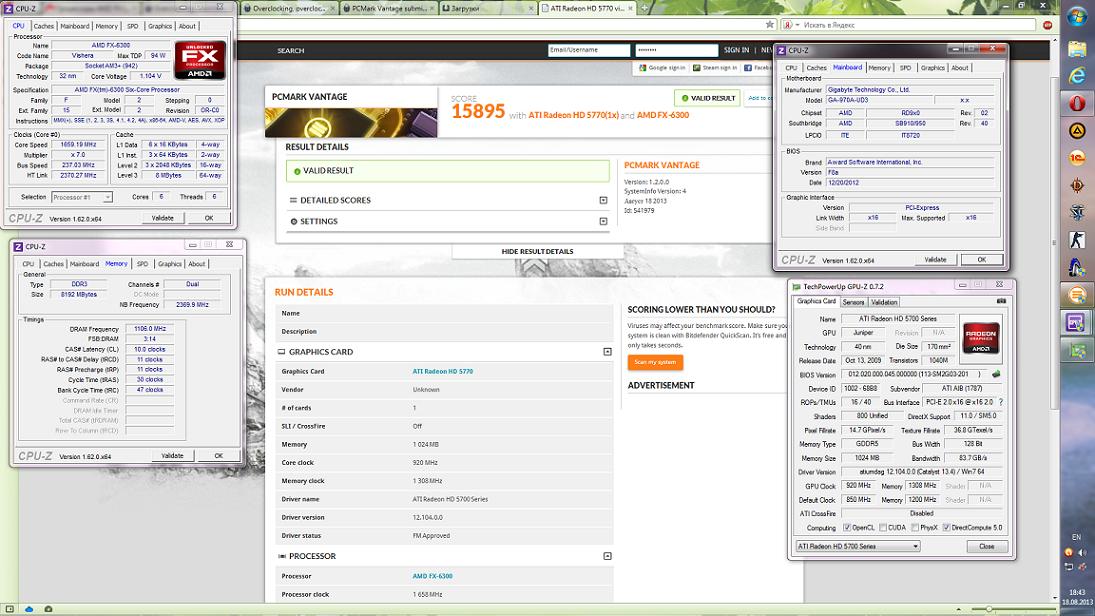Toggle the DirectCompute 5.0 checkbox
The height and width of the screenshot is (616, 1095).
(946, 528)
